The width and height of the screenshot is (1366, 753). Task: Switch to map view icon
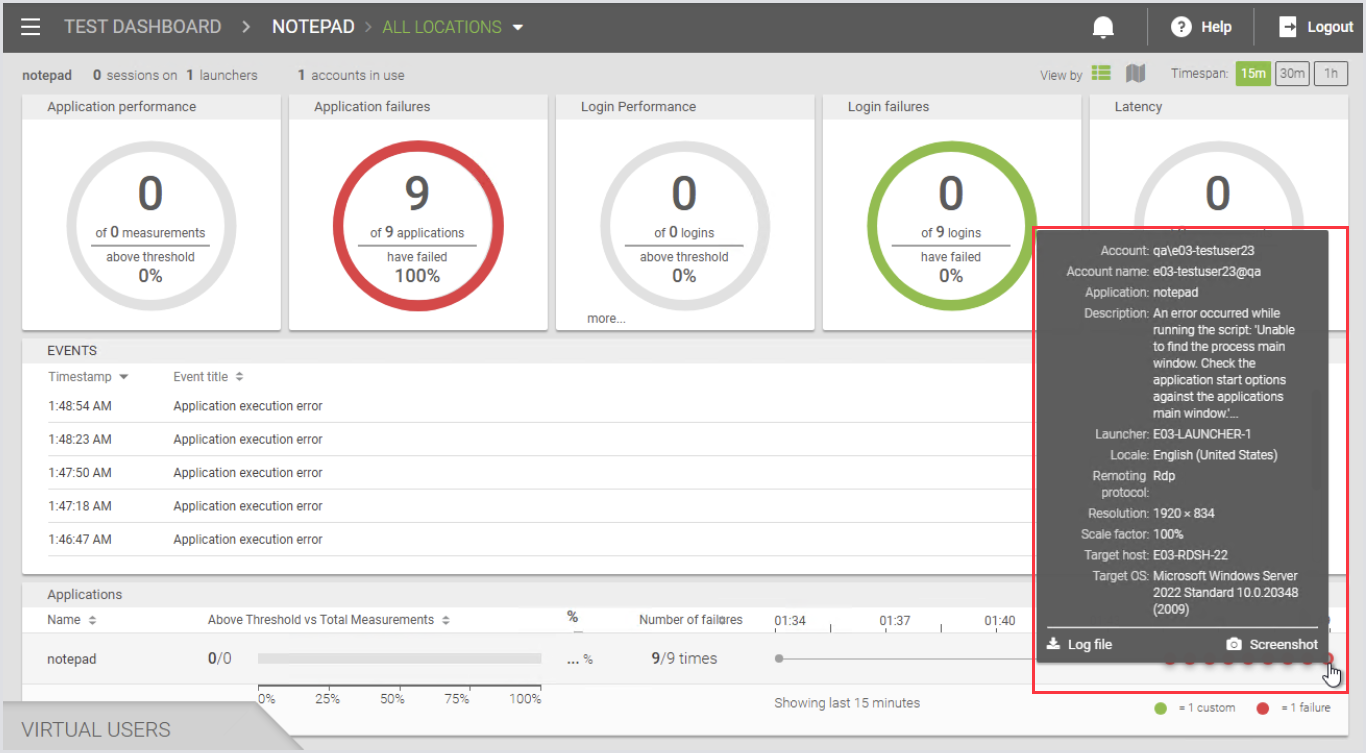1135,73
